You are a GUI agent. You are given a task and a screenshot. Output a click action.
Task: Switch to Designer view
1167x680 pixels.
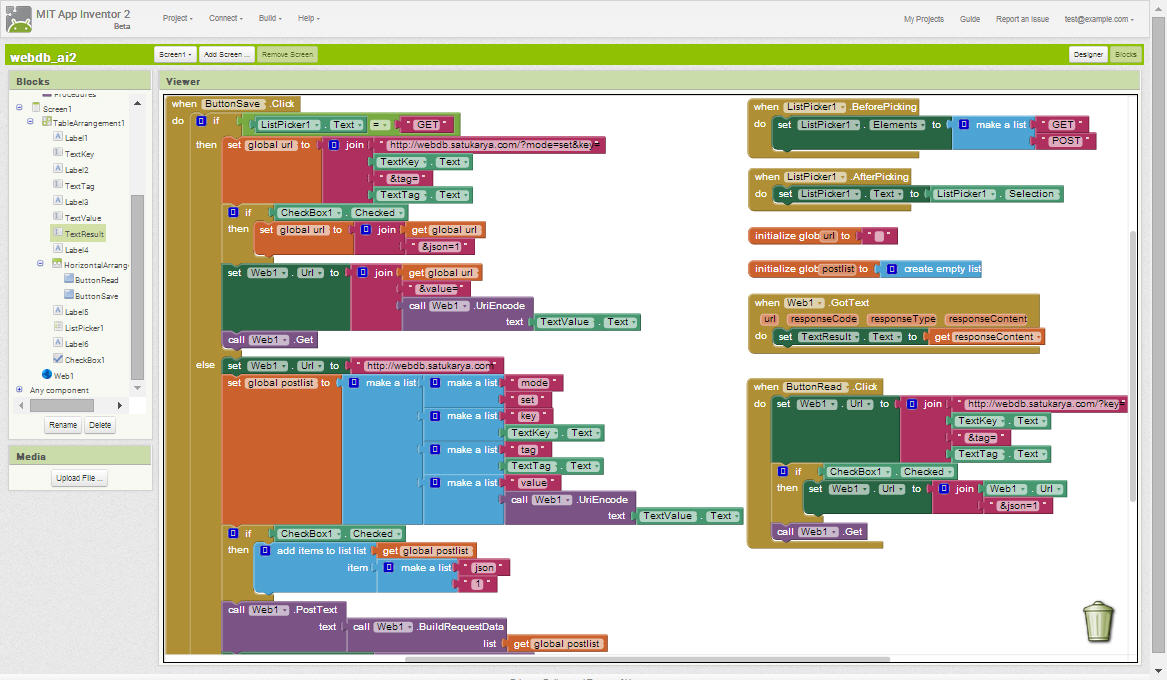(x=1087, y=54)
